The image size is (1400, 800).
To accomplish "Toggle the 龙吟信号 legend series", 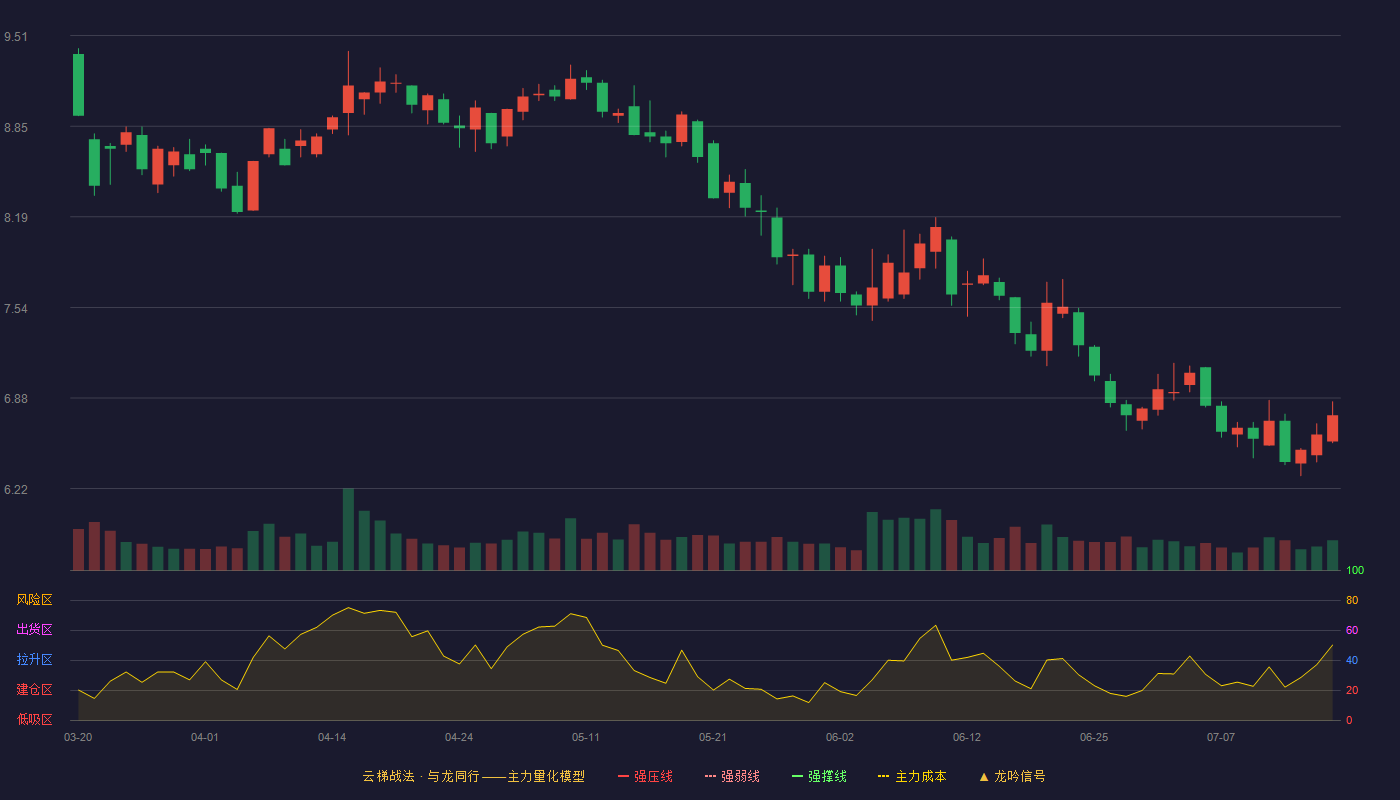I will [1012, 776].
